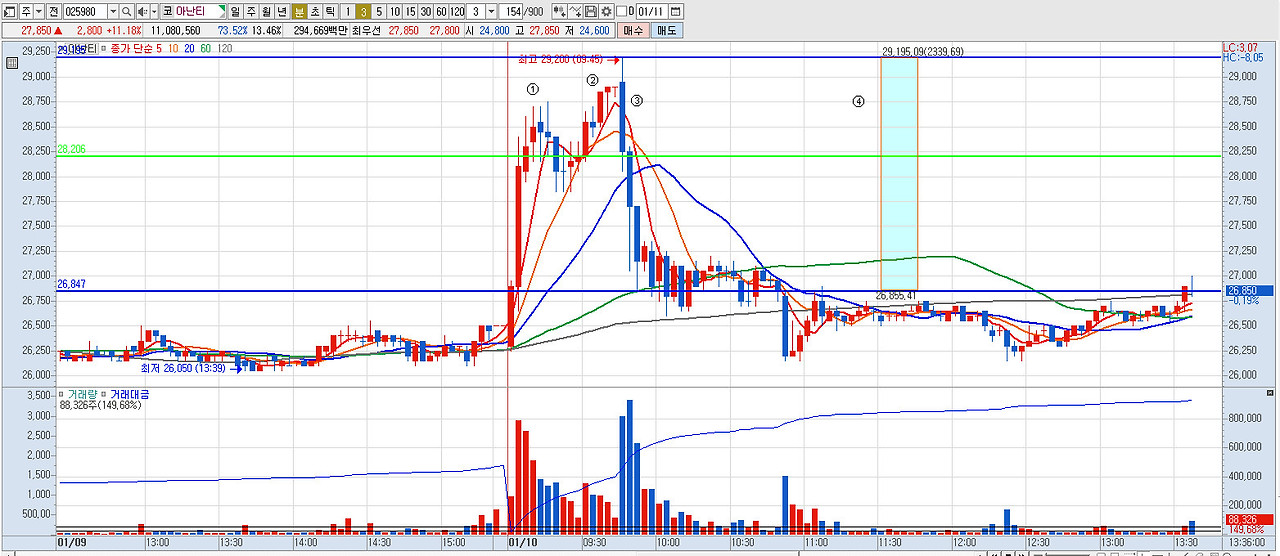Click the date field 01/11
Image resolution: width=1280 pixels, height=556 pixels.
[x=652, y=12]
